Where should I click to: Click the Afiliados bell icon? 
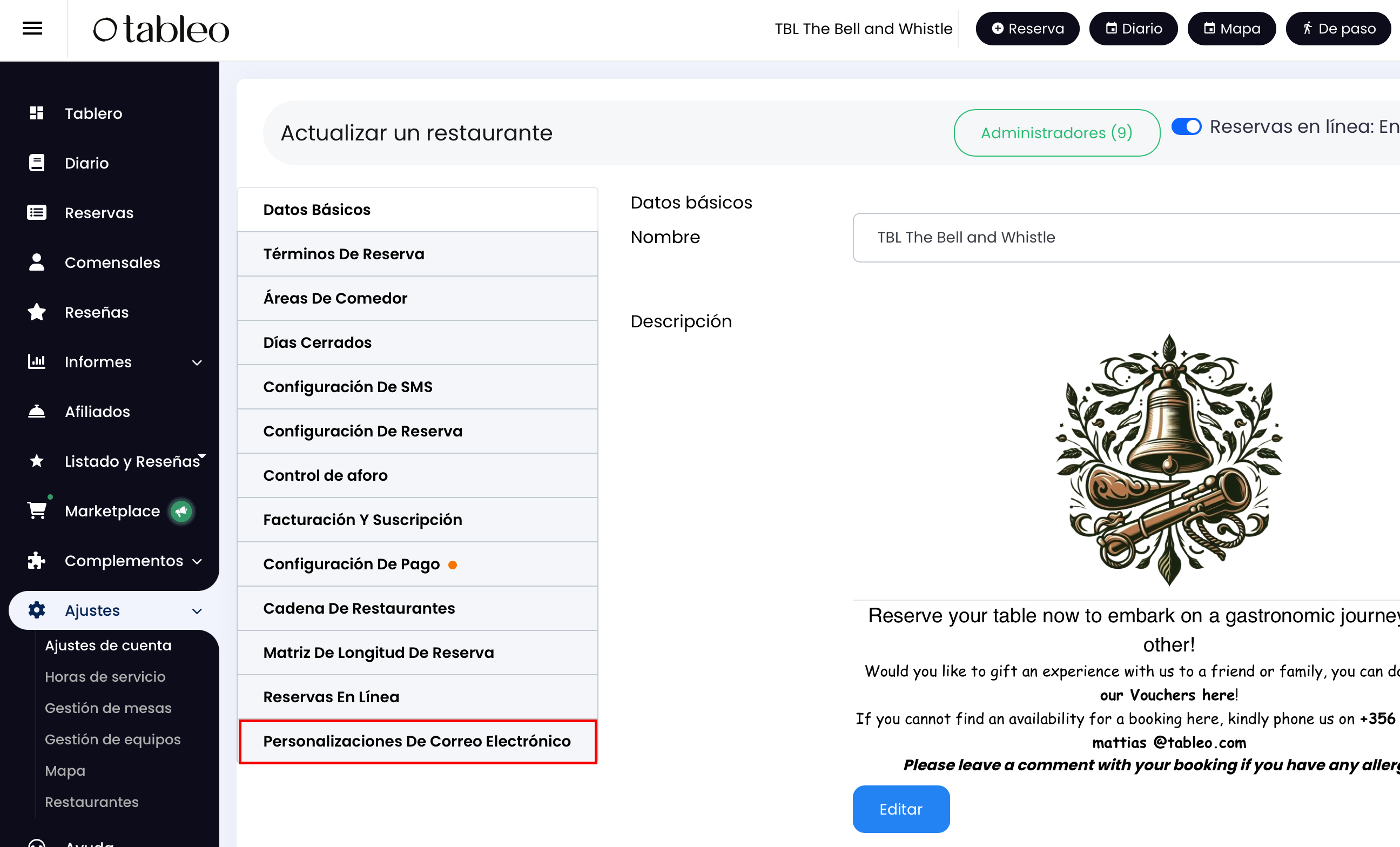click(37, 411)
